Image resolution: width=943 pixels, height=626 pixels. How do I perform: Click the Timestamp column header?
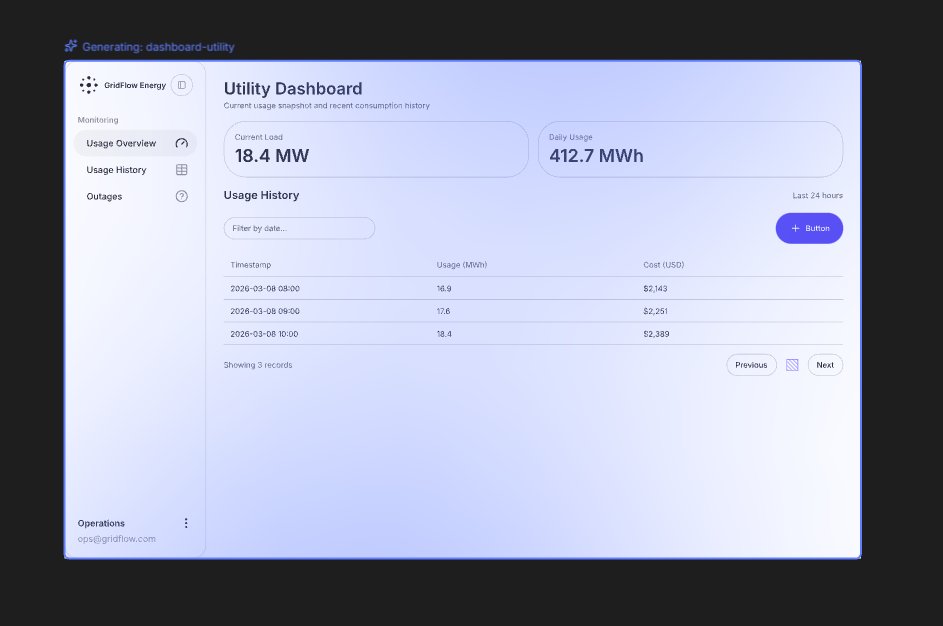[x=251, y=265]
